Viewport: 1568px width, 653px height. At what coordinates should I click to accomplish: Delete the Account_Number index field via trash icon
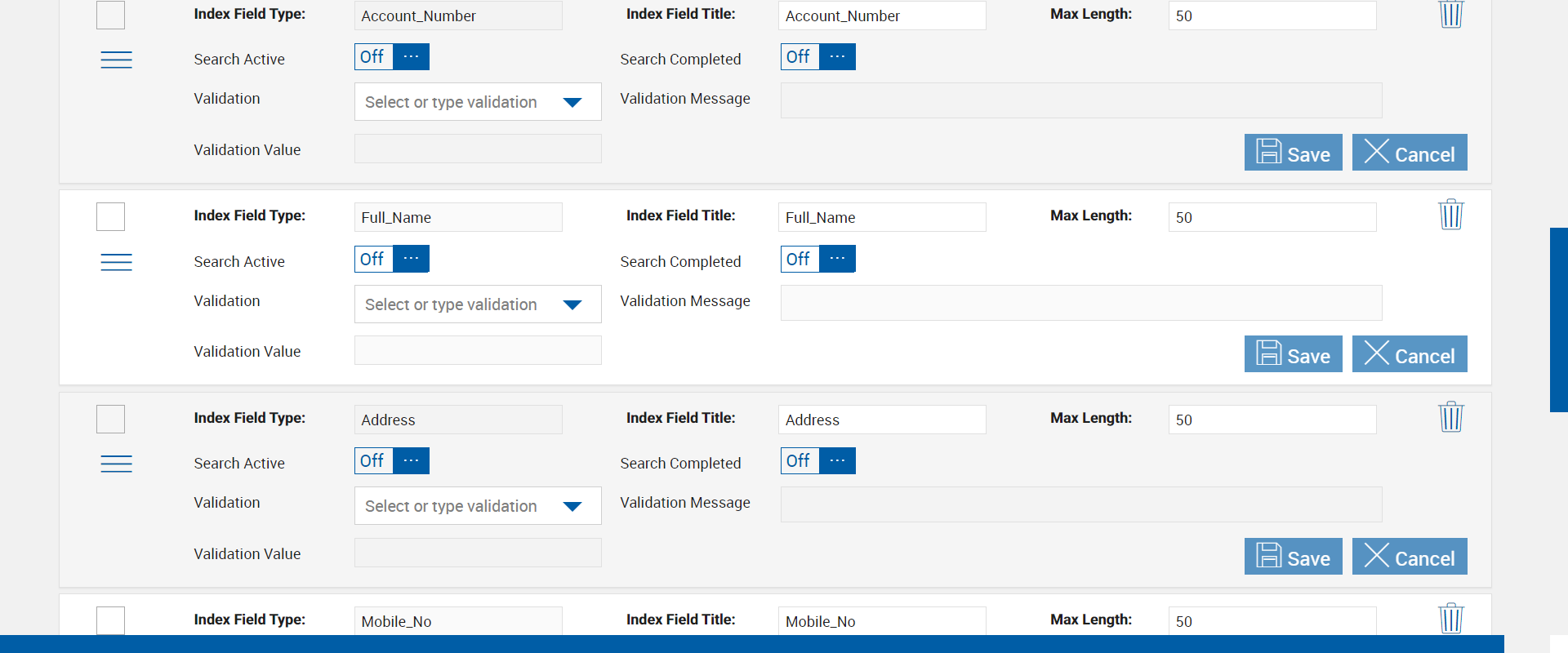tap(1450, 14)
